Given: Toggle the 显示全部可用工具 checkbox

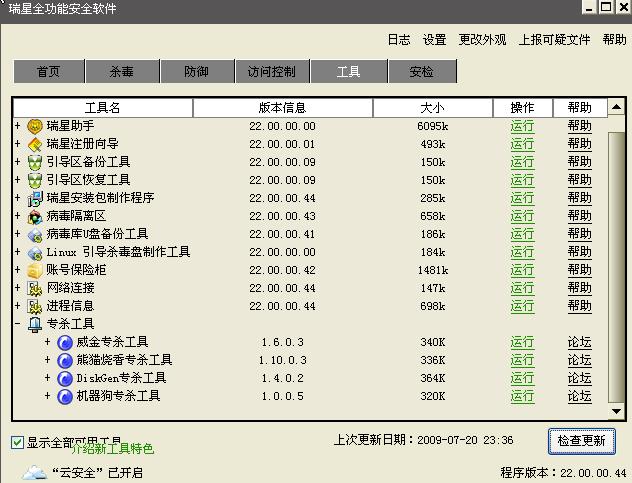Looking at the screenshot, I should [17, 442].
